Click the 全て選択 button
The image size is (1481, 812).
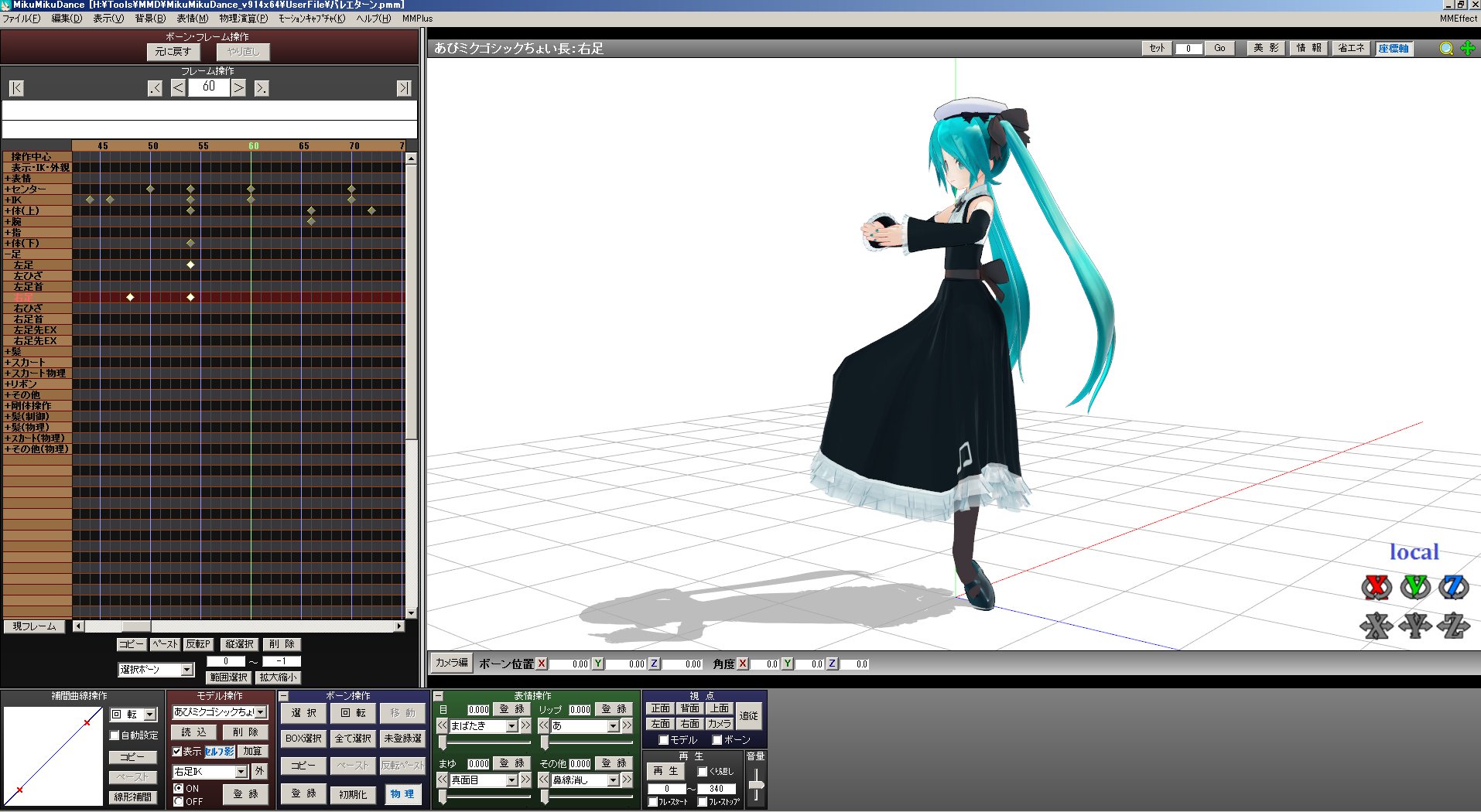pos(353,739)
